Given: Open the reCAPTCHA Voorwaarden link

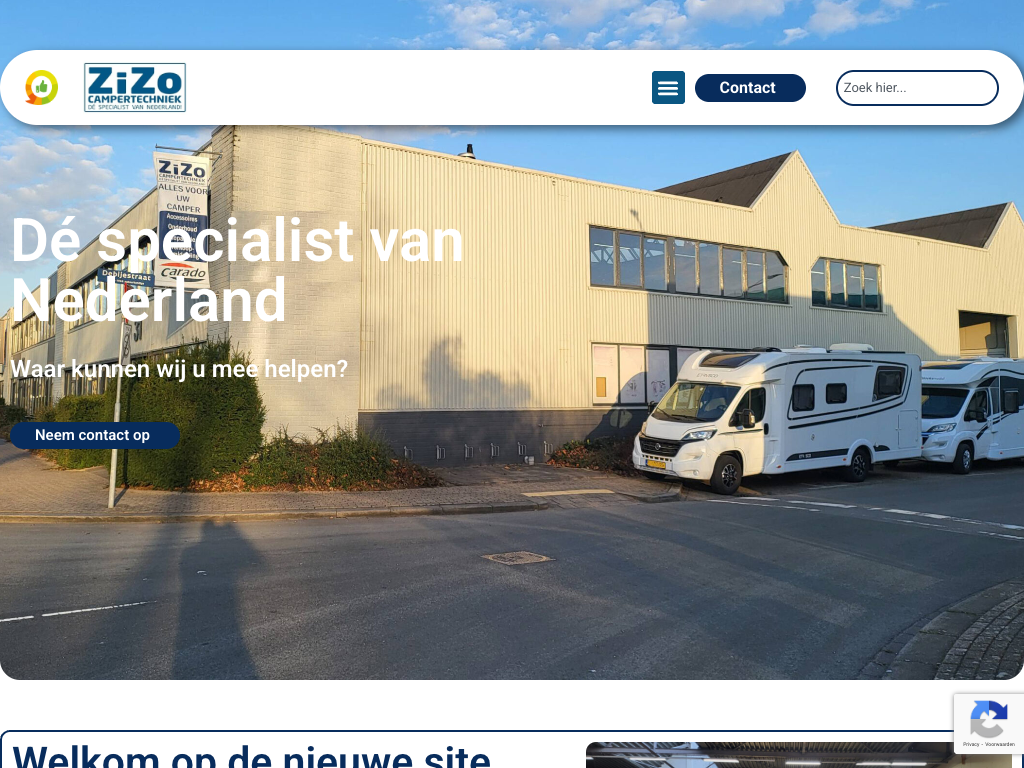Looking at the screenshot, I should click(x=1000, y=744).
